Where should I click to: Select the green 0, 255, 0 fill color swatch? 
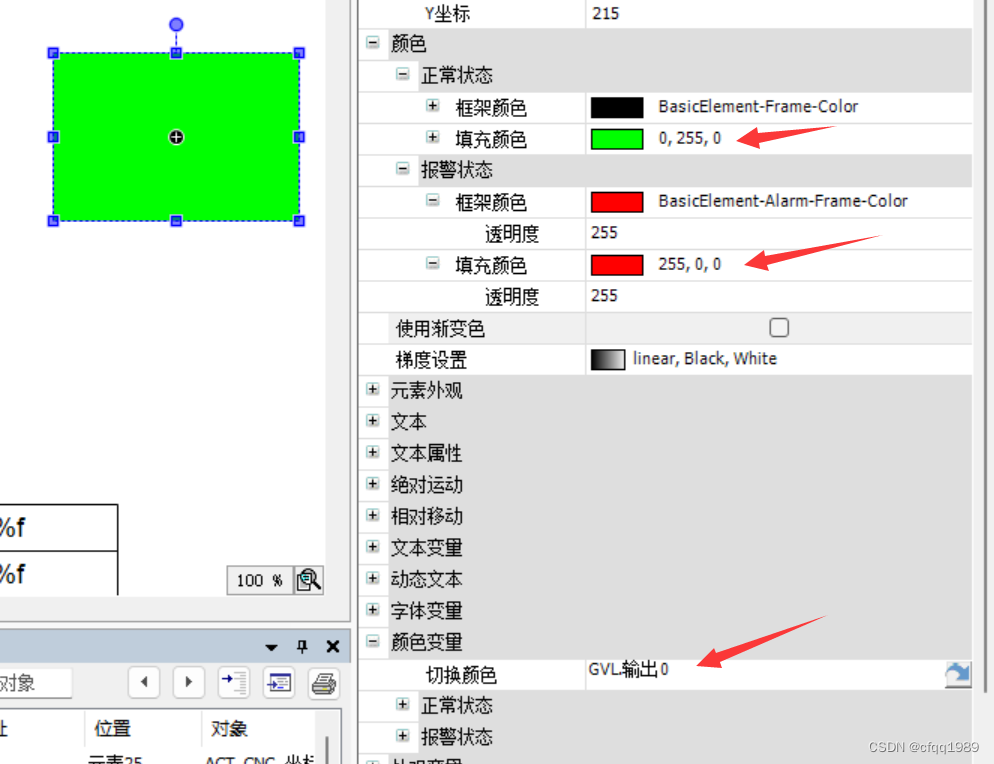coord(617,139)
